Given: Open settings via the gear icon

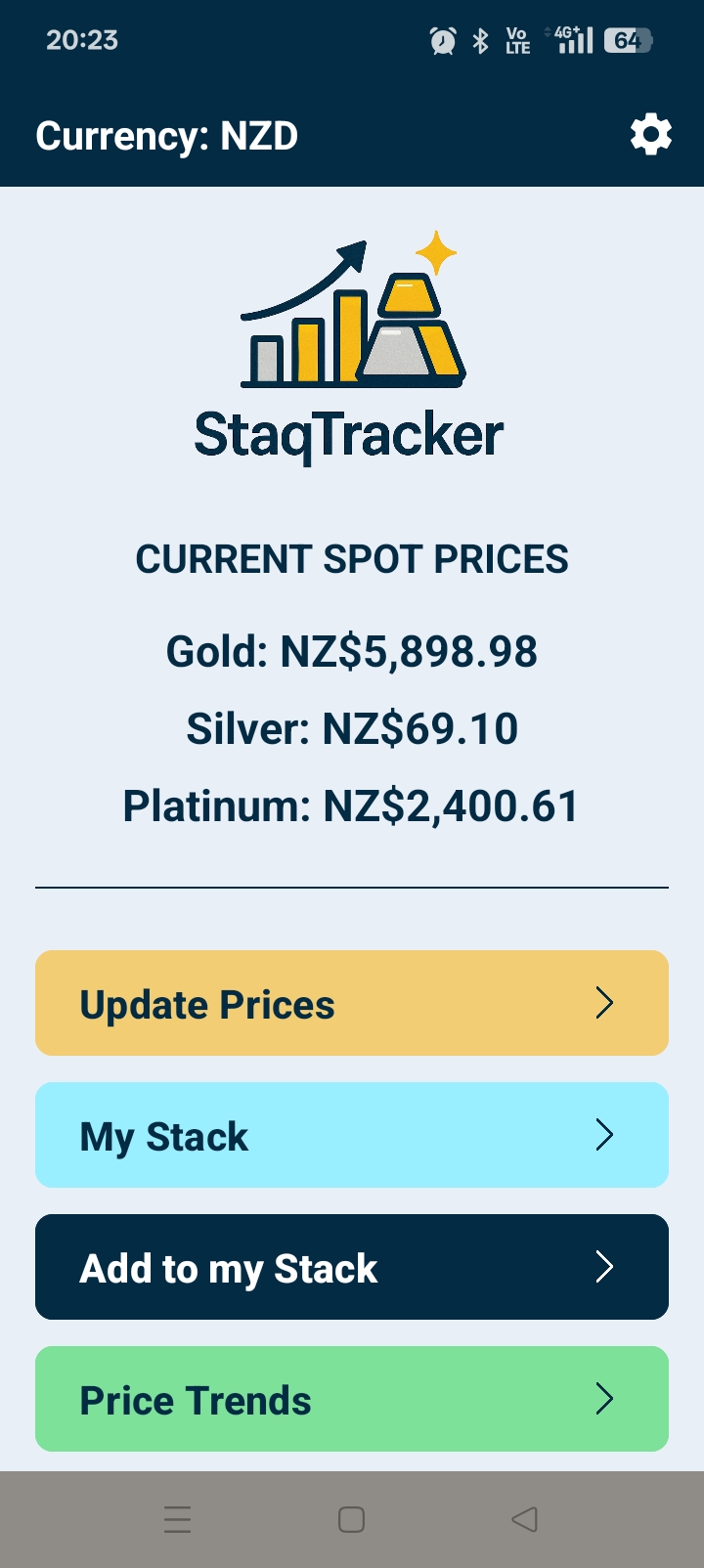Looking at the screenshot, I should tap(651, 135).
